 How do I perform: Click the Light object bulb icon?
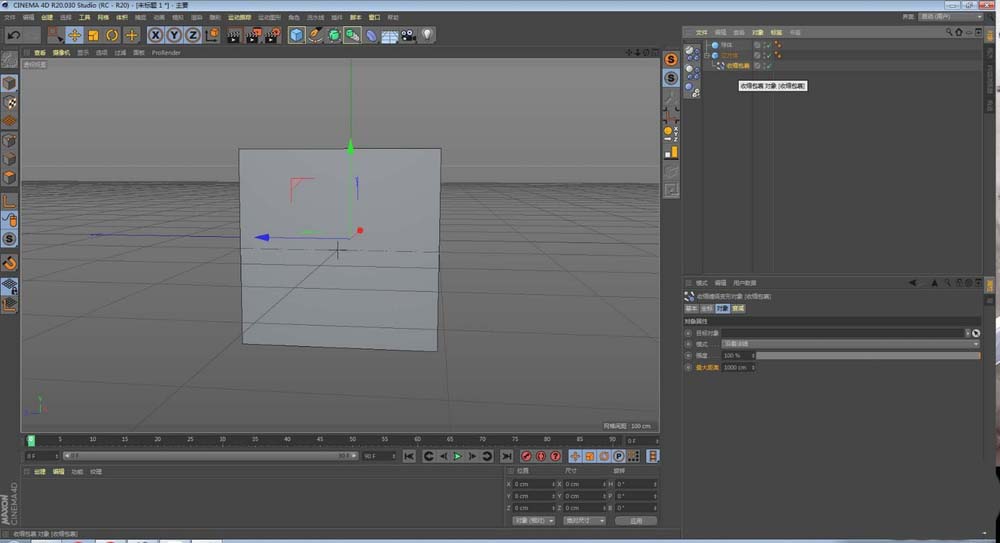pos(427,35)
